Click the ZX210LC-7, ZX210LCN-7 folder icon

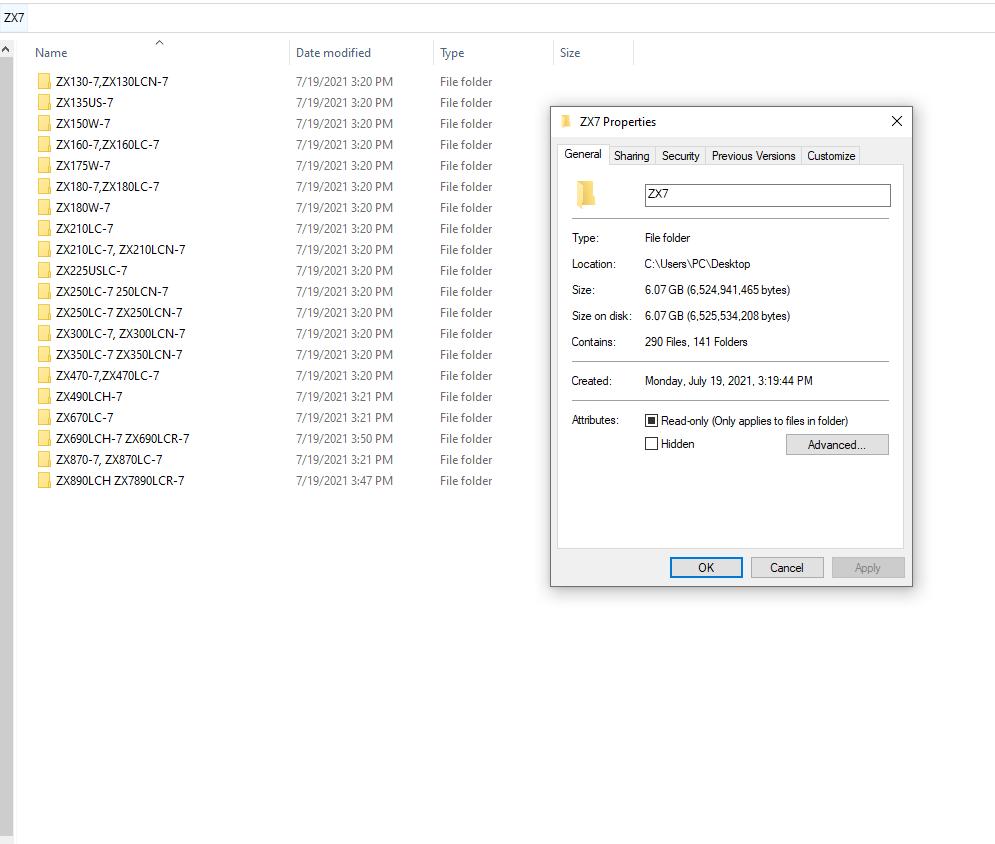(44, 249)
